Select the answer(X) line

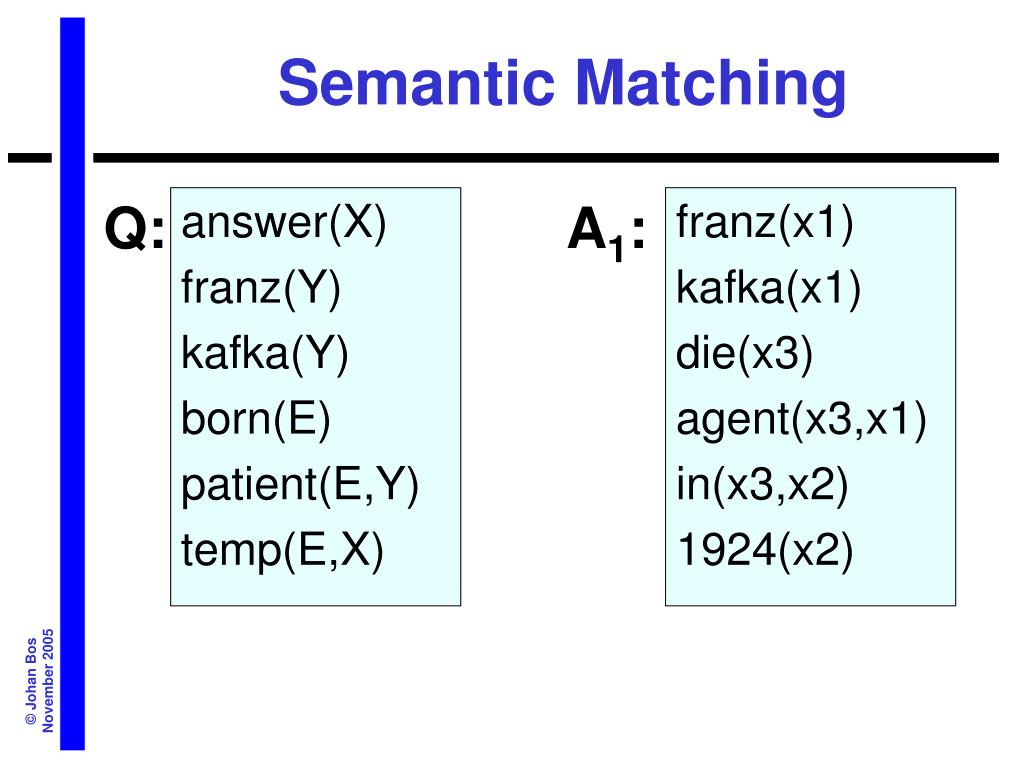[x=284, y=223]
